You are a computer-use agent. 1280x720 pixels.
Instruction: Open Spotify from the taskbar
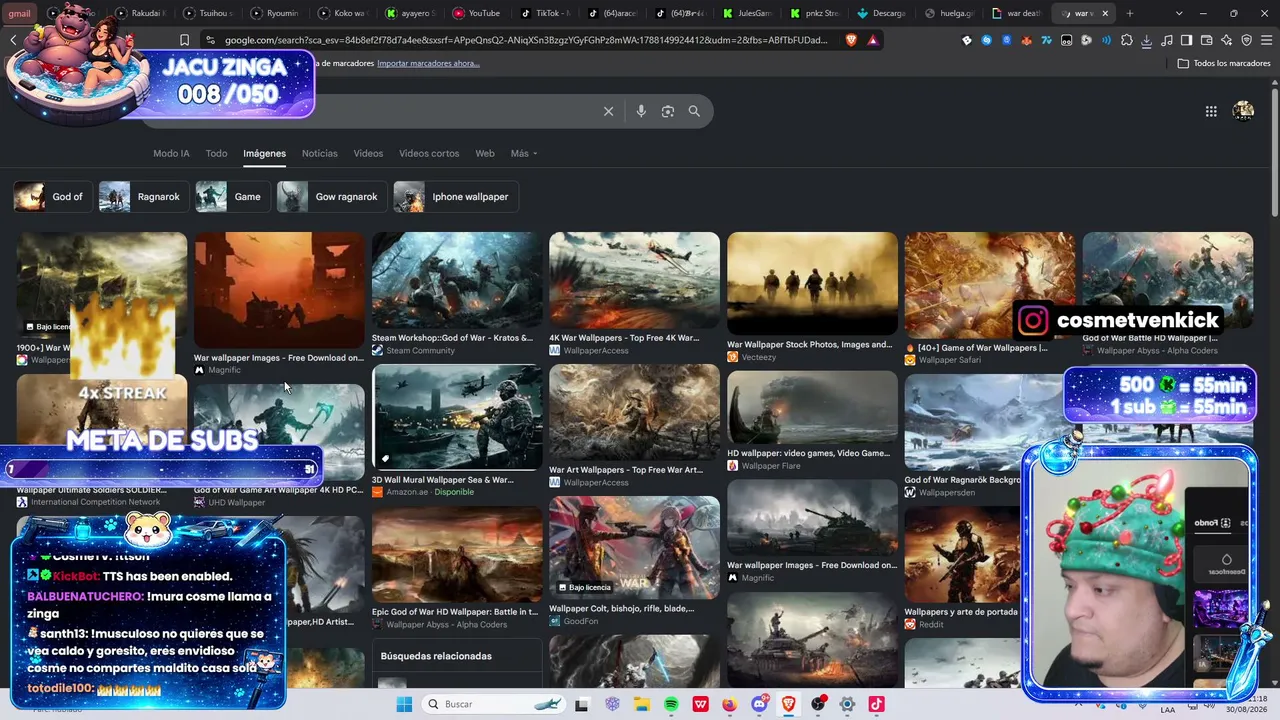click(x=671, y=704)
